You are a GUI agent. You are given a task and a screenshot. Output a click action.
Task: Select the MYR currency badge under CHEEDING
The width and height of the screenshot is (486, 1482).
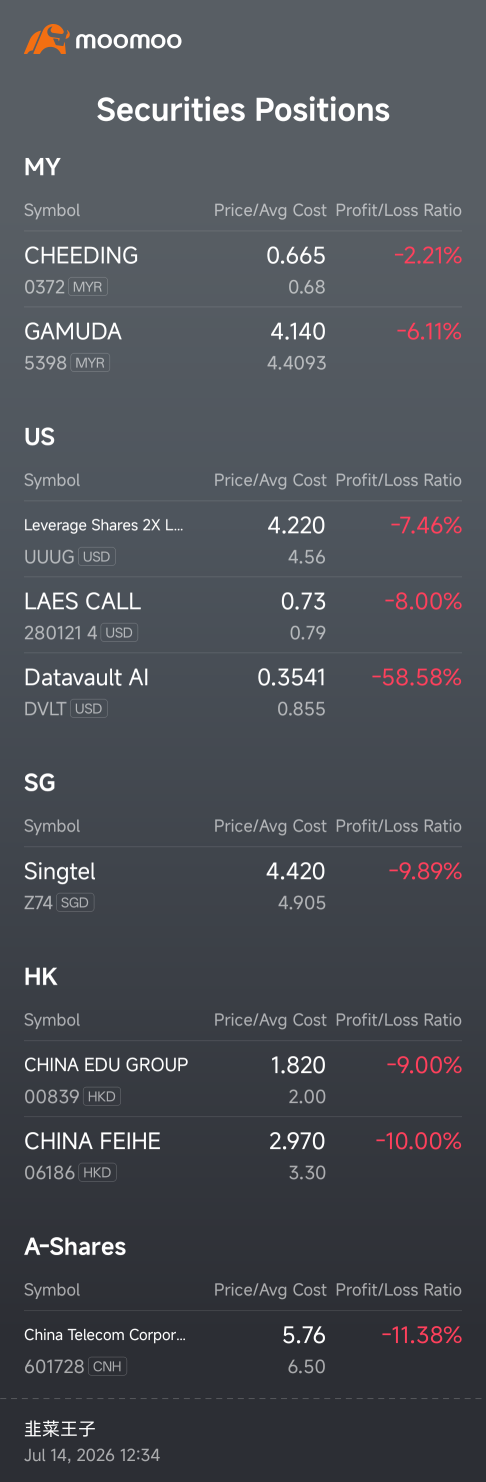click(89, 287)
